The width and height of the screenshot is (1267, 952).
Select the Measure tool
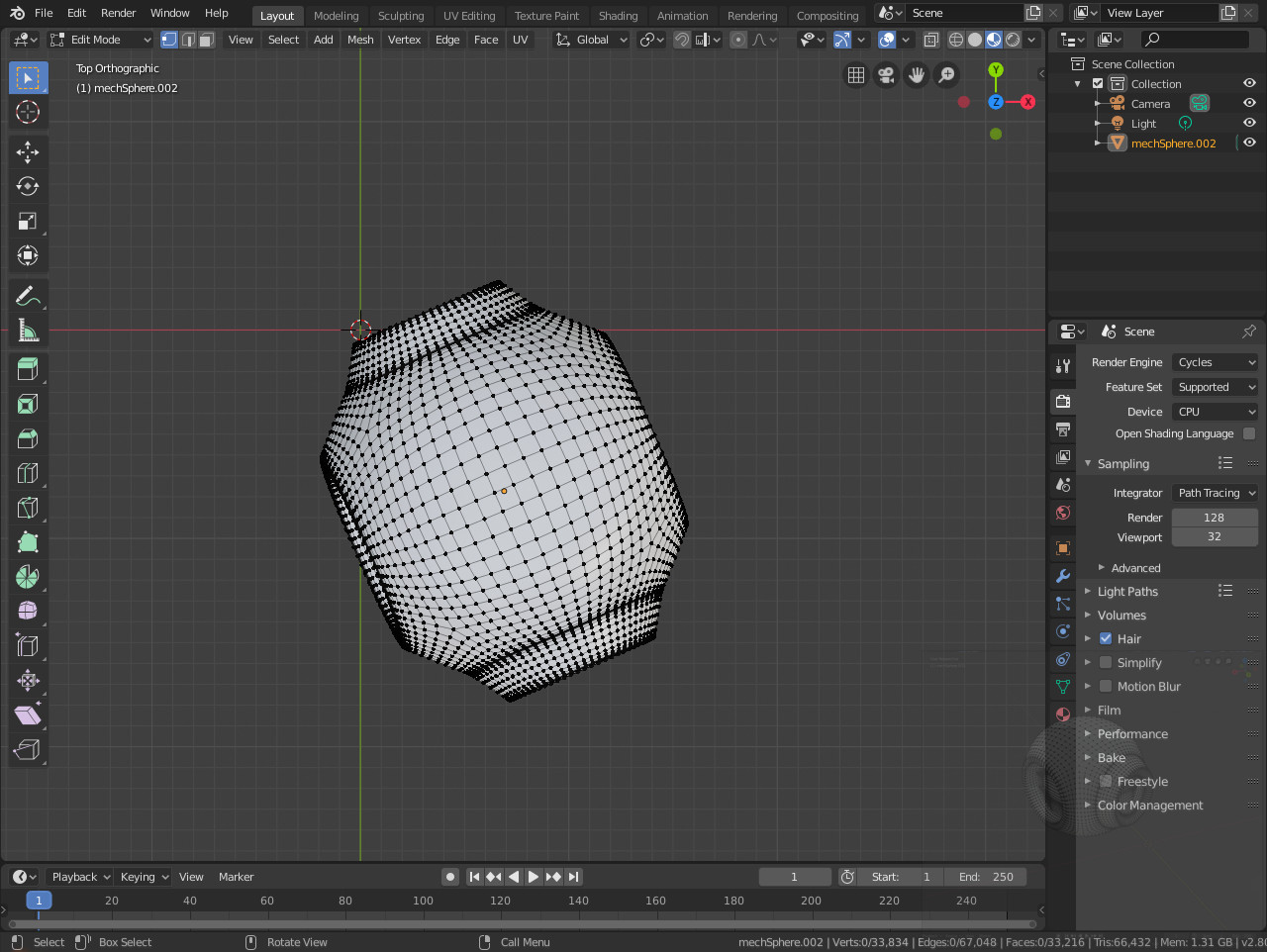(x=28, y=331)
